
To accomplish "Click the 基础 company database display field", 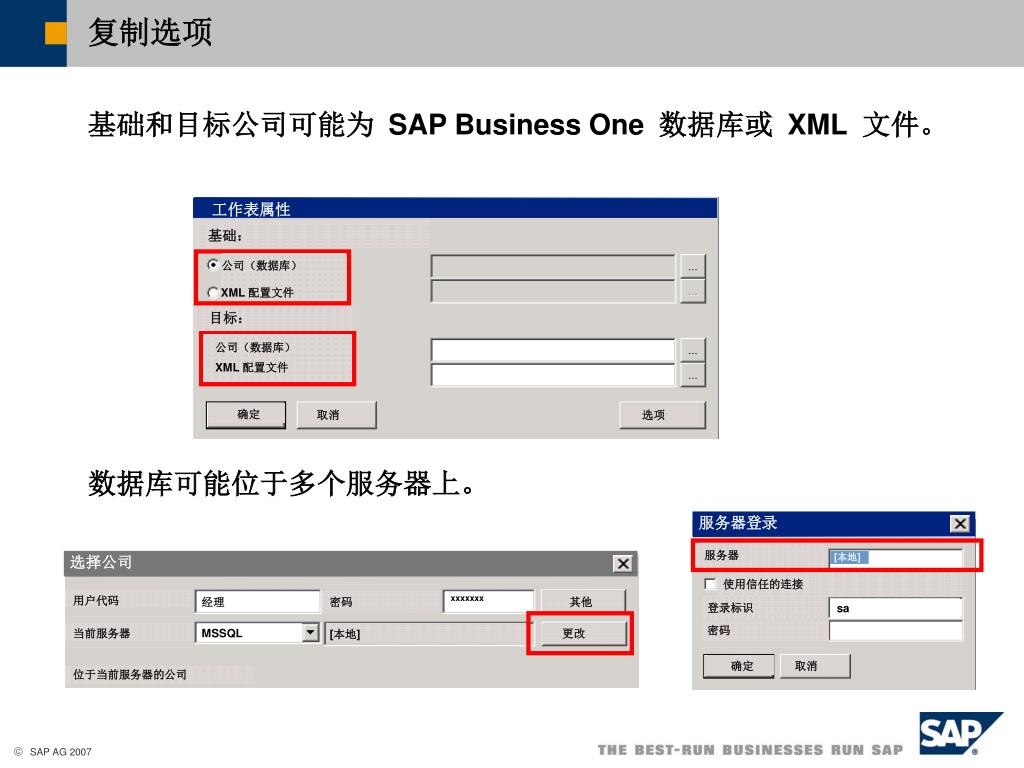I will [x=553, y=266].
